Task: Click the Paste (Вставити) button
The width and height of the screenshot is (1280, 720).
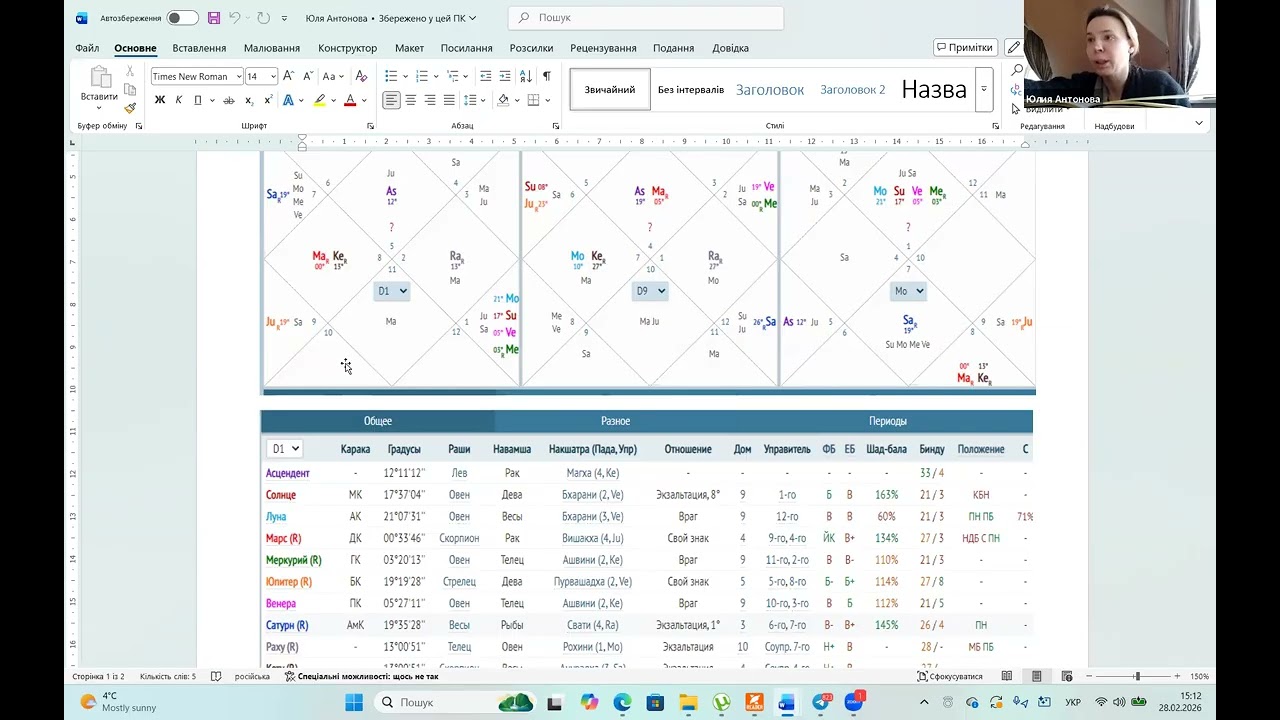Action: (99, 88)
